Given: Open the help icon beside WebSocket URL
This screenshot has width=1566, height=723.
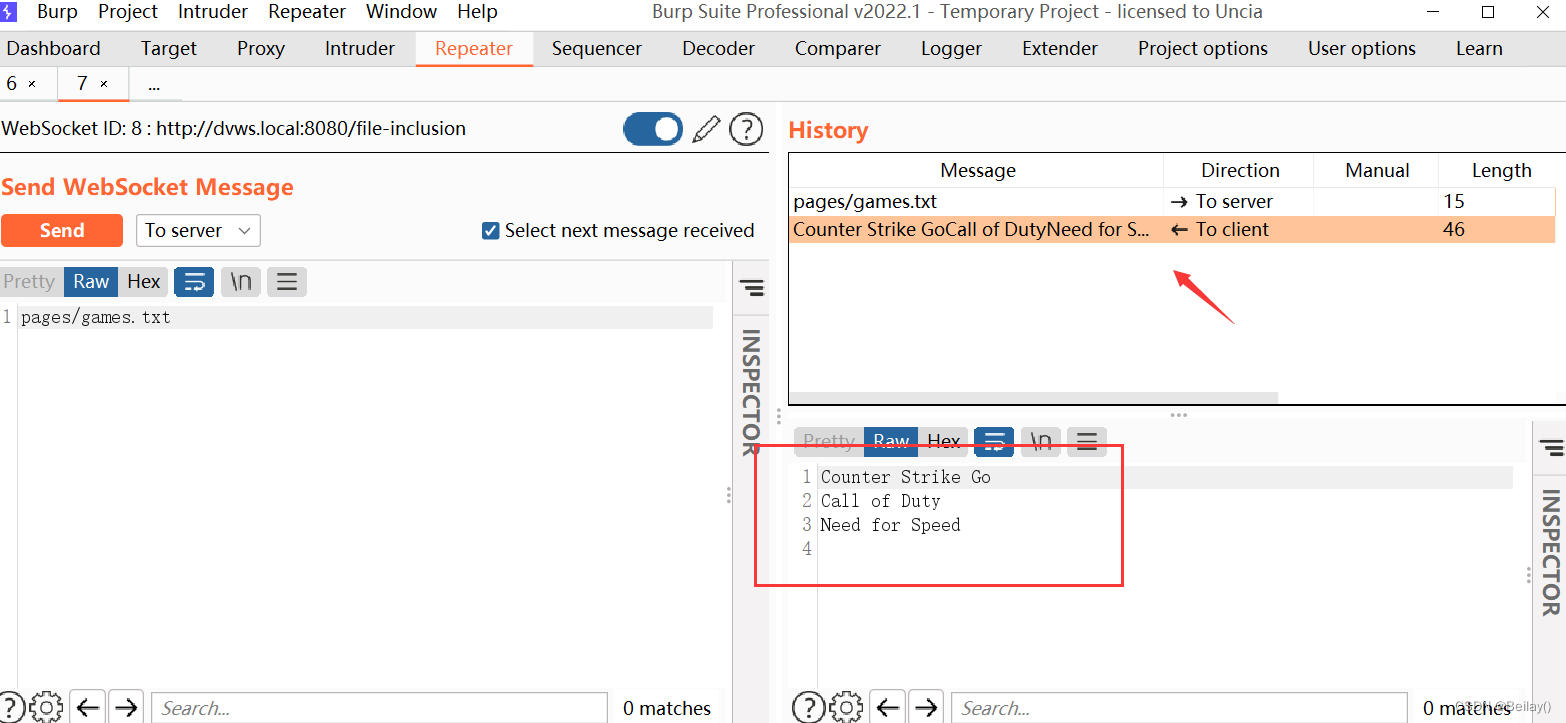Looking at the screenshot, I should click(x=746, y=129).
